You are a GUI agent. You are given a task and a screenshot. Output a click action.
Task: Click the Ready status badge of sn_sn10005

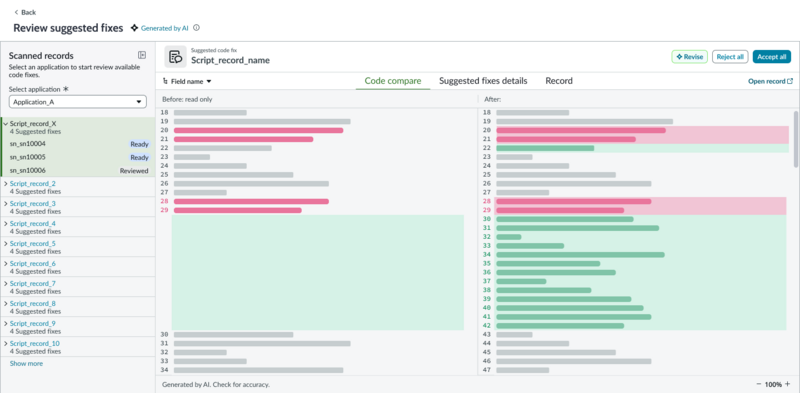[x=139, y=157]
